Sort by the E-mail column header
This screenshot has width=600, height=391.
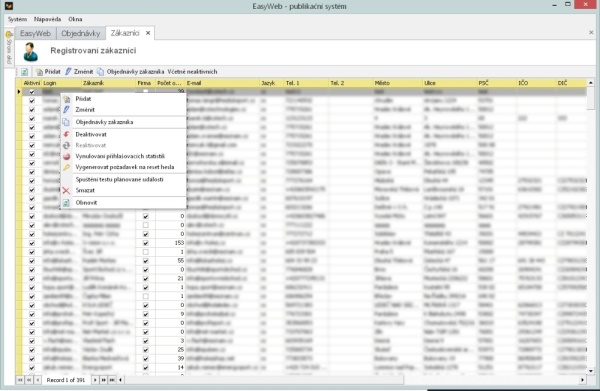pos(222,83)
